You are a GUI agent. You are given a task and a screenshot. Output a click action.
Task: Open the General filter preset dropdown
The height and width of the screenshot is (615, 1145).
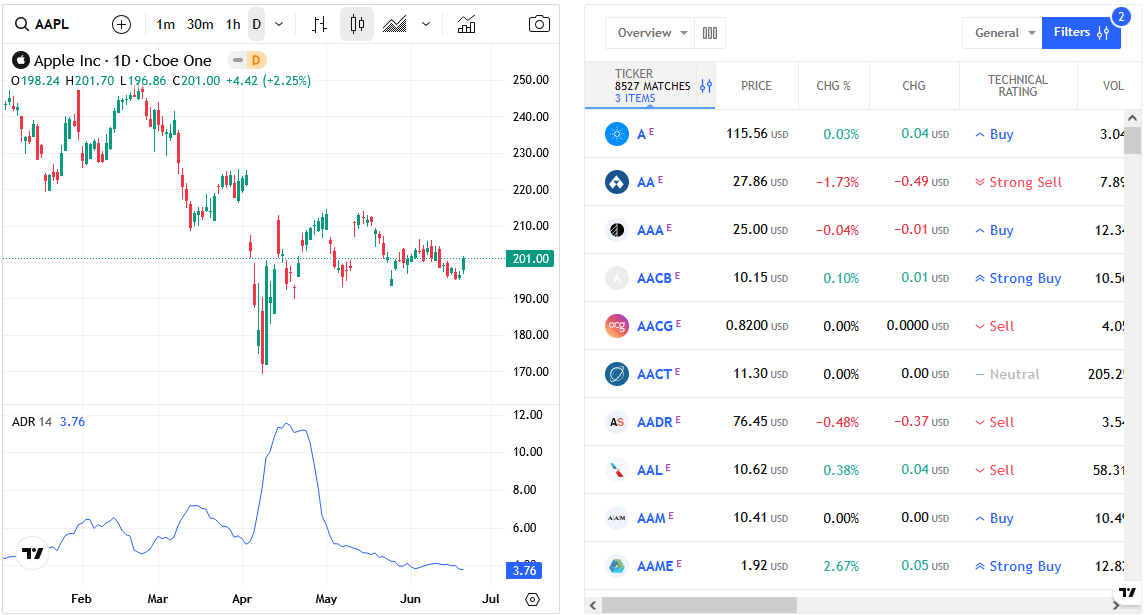1005,33
